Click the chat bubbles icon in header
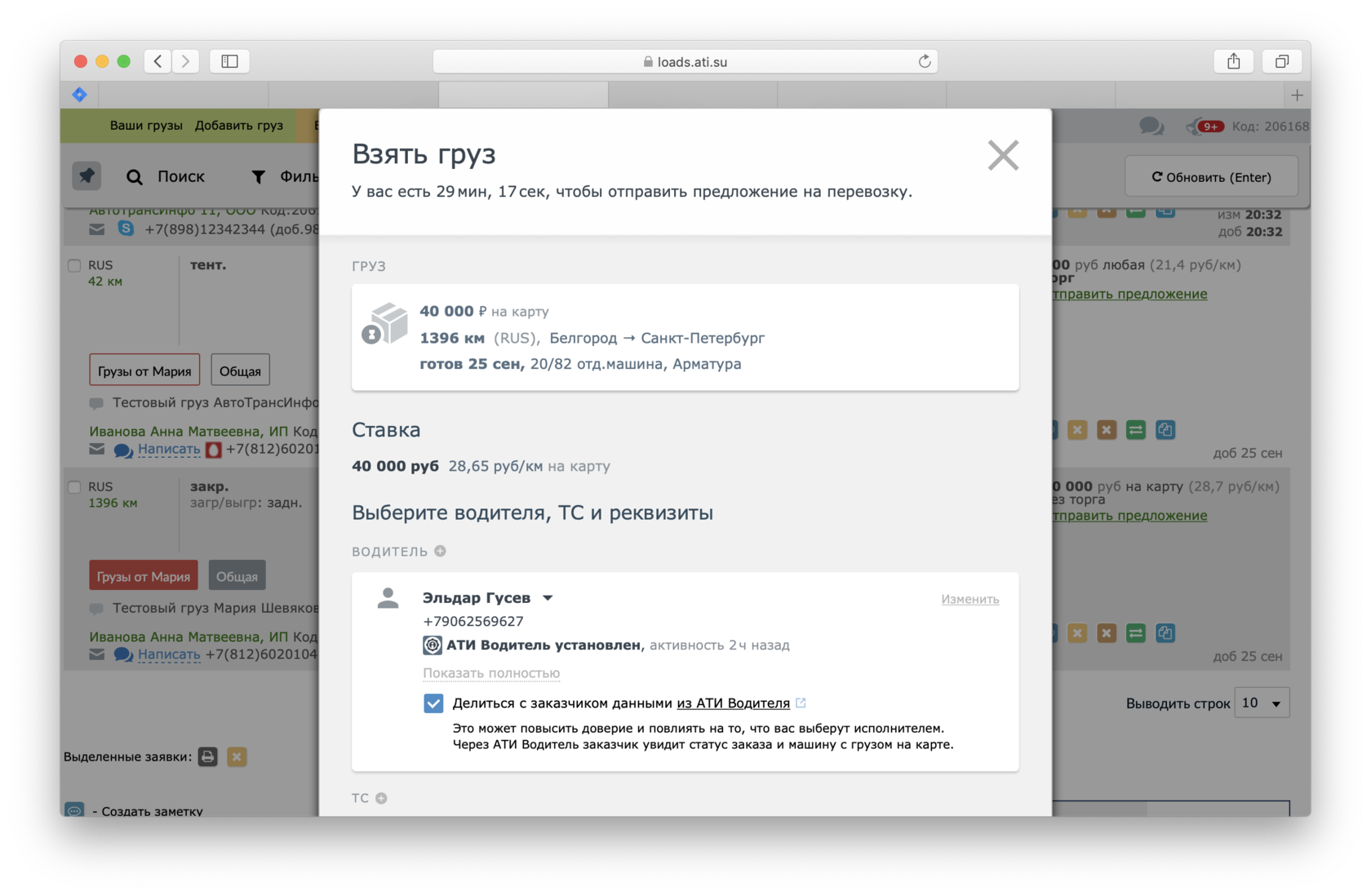1371x896 pixels. (1151, 126)
